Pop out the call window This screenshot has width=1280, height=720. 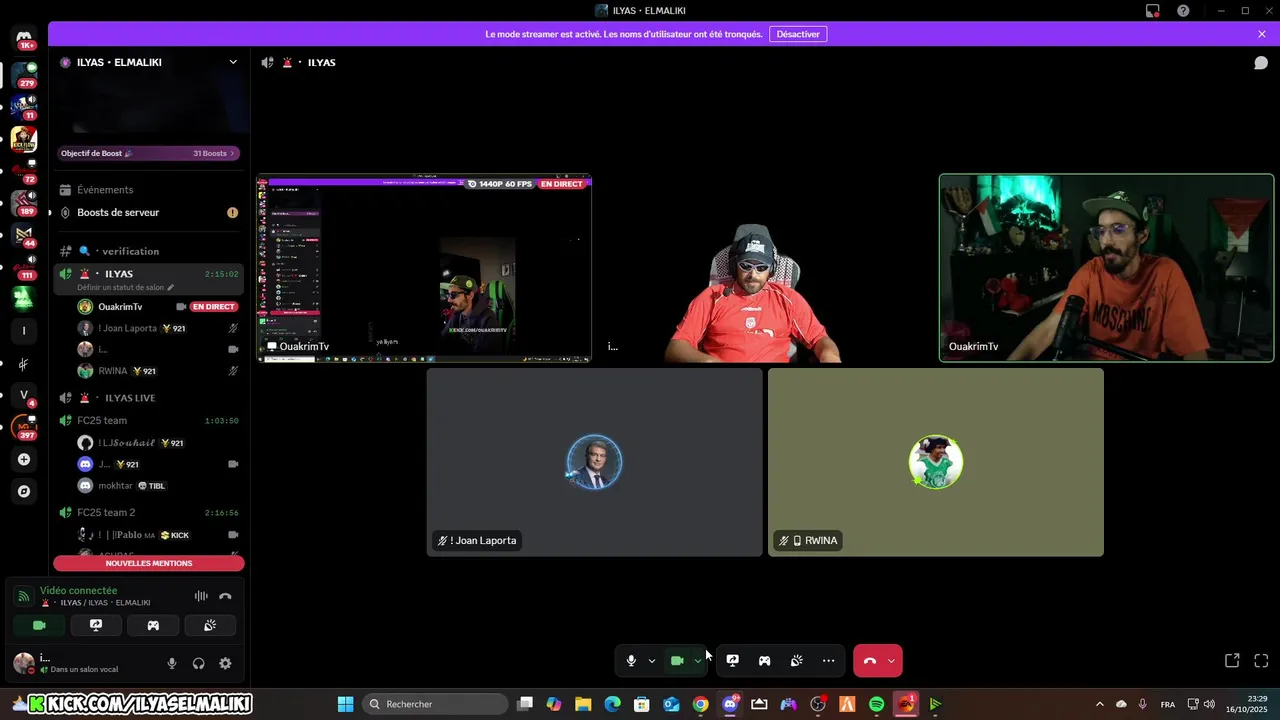coord(1232,661)
